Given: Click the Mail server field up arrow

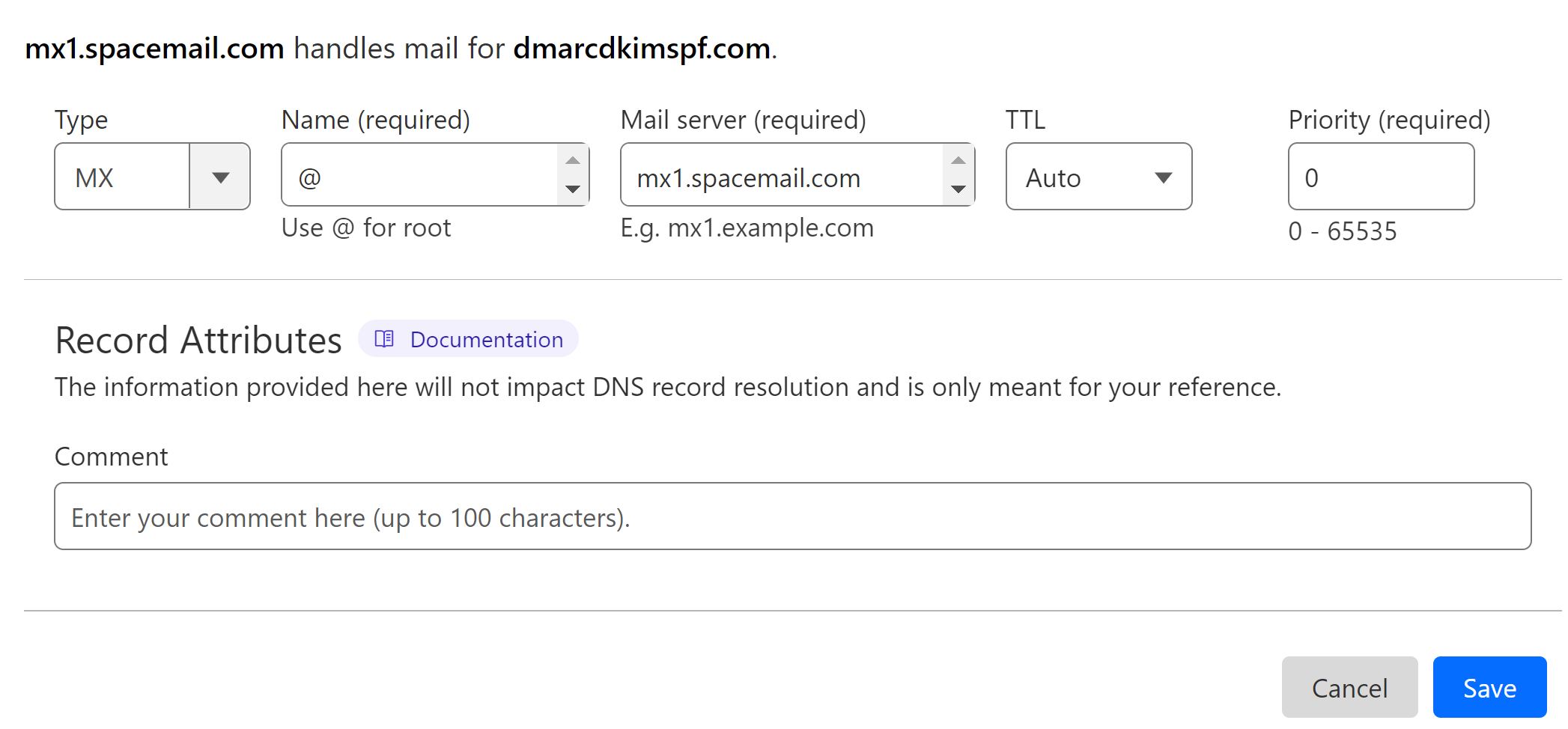Looking at the screenshot, I should pos(958,160).
